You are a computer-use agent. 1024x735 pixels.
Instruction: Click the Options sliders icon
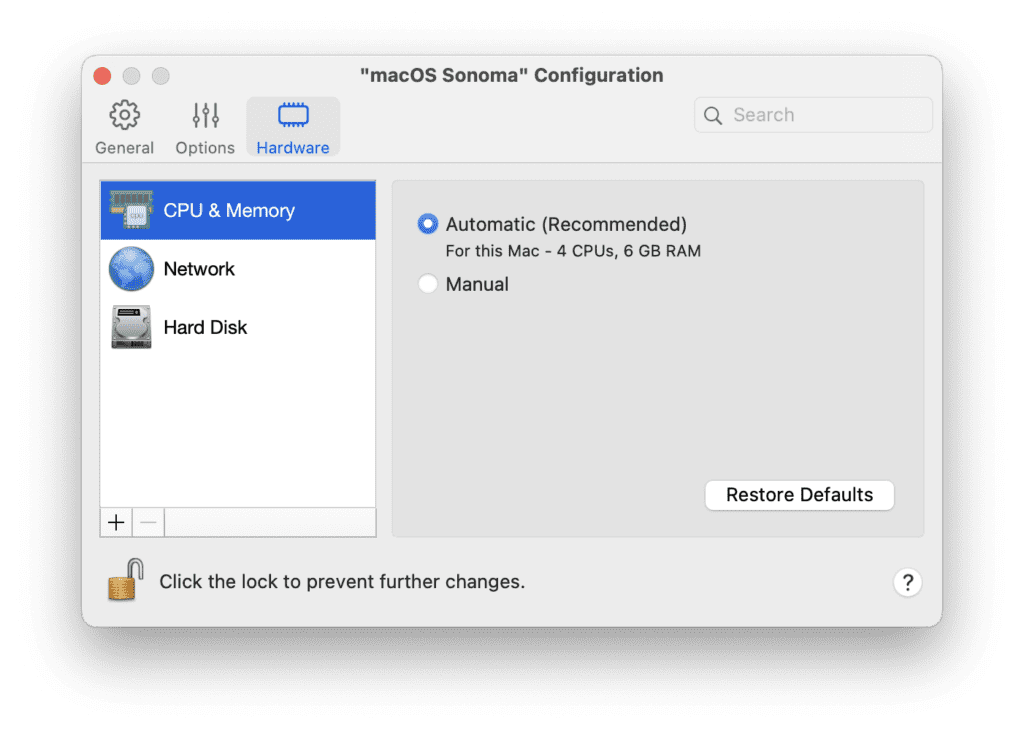coord(204,114)
